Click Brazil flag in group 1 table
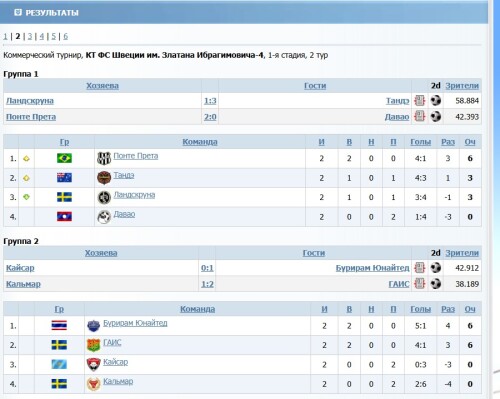The height and width of the screenshot is (399, 500). point(64,158)
